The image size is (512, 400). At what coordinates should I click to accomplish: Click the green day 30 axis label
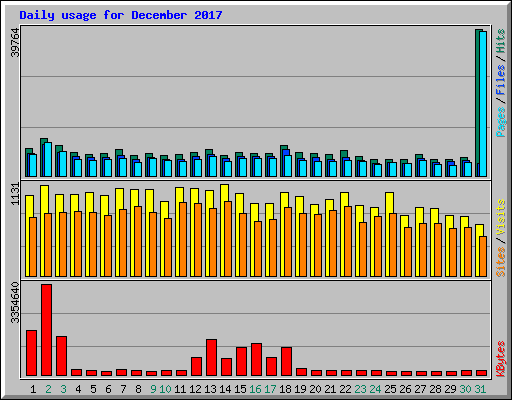[x=465, y=389]
